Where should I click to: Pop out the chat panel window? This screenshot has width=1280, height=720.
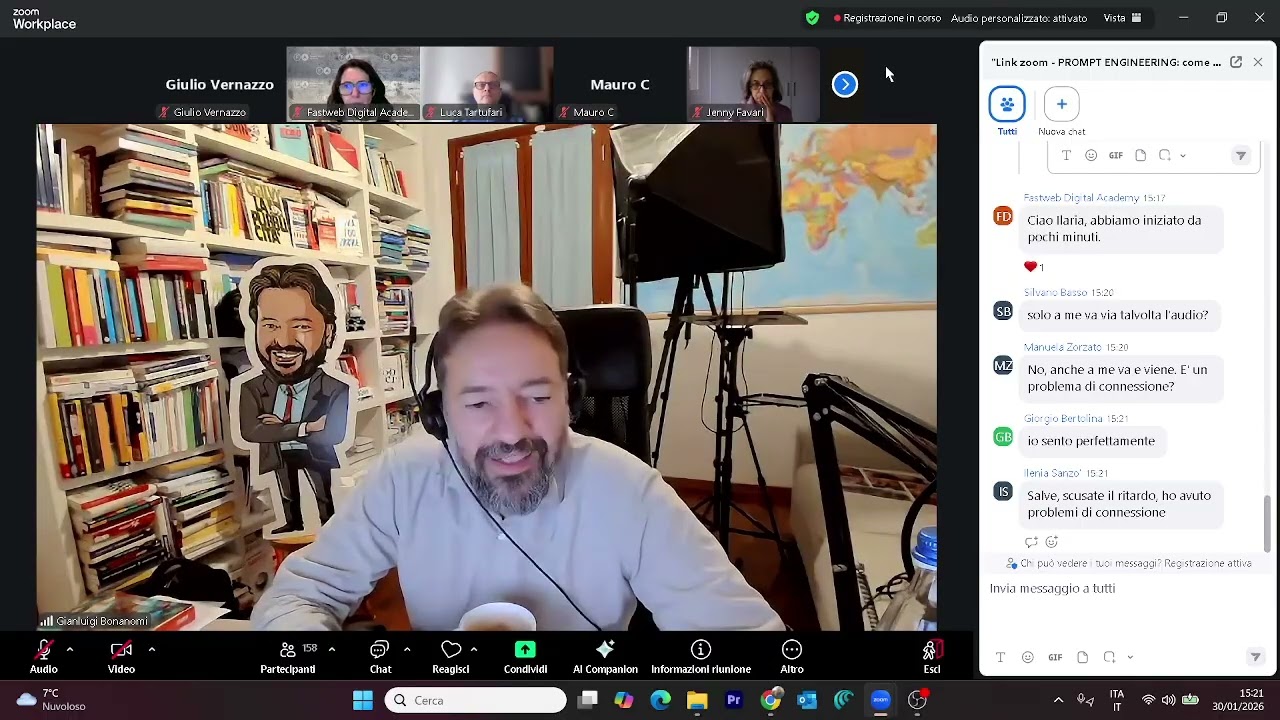(x=1236, y=62)
